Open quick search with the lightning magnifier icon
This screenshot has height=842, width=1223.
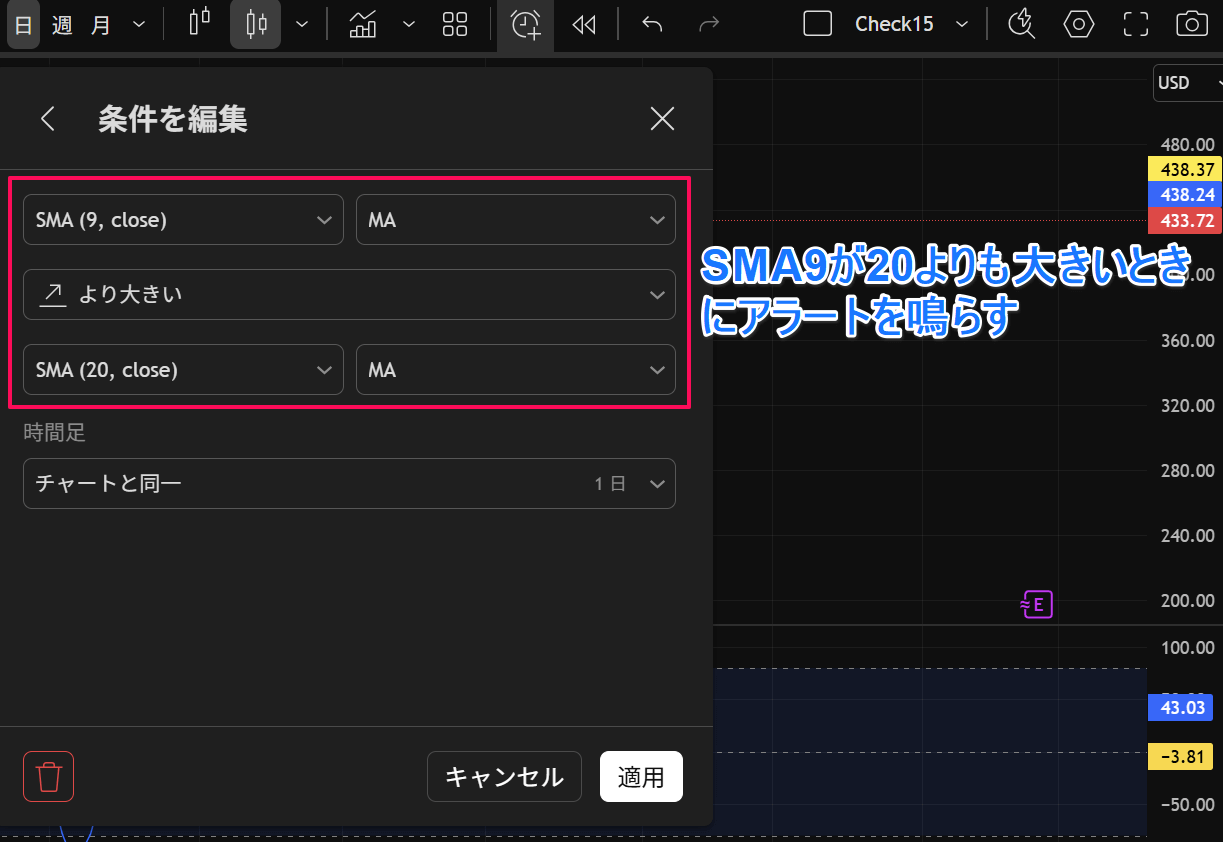point(1021,24)
